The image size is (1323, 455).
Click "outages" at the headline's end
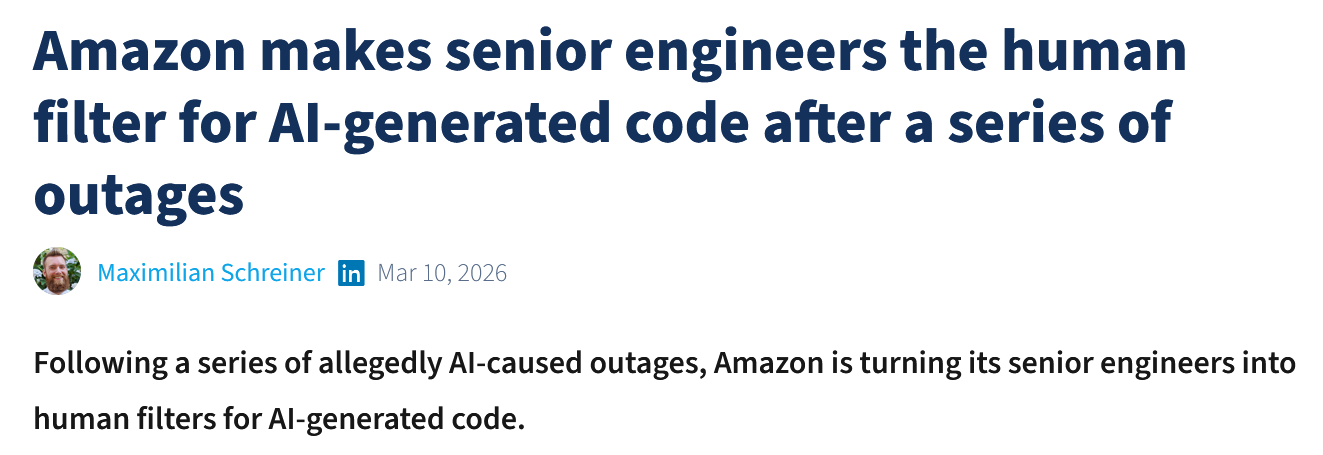(139, 195)
